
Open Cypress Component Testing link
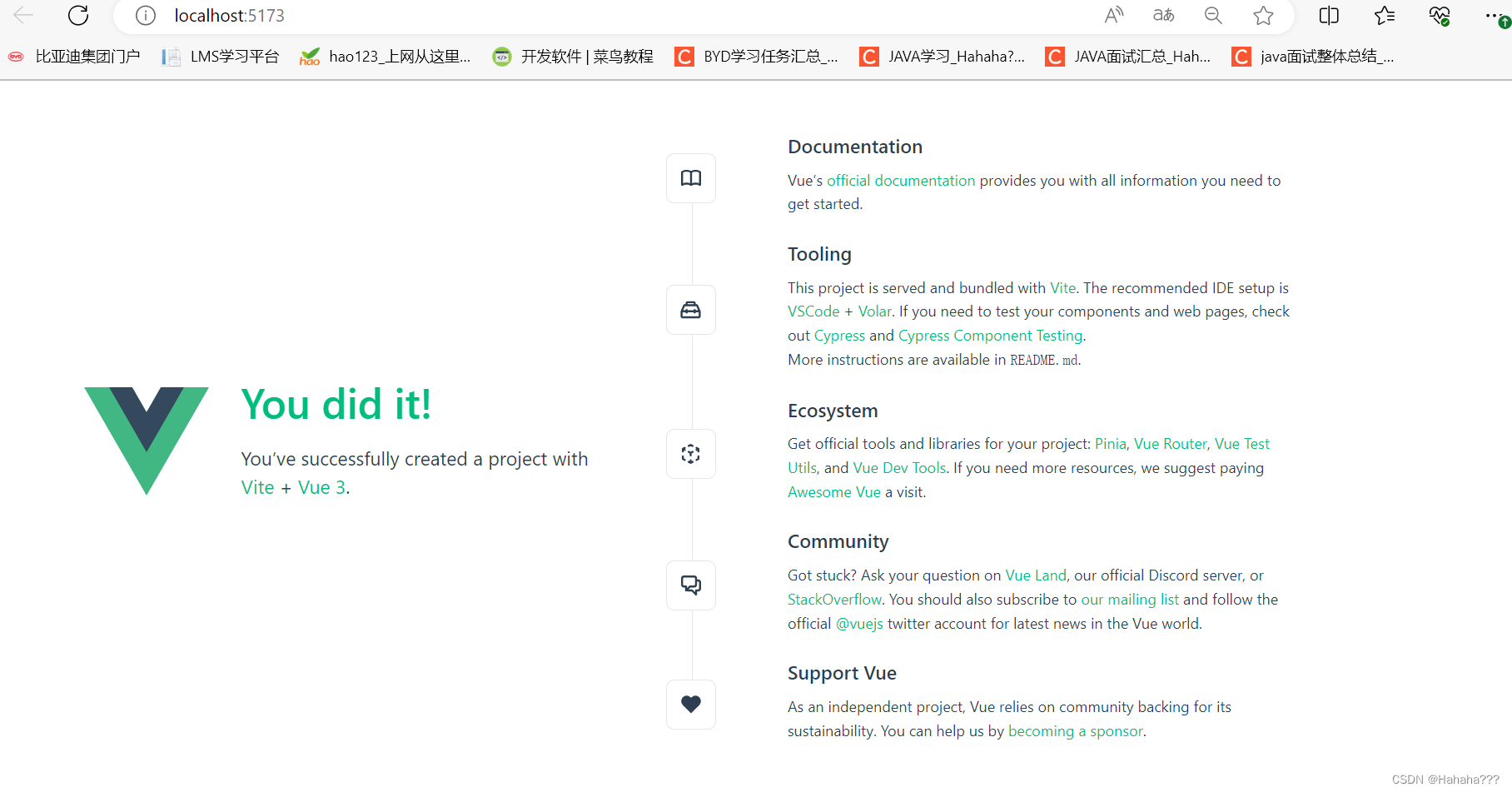tap(990, 336)
